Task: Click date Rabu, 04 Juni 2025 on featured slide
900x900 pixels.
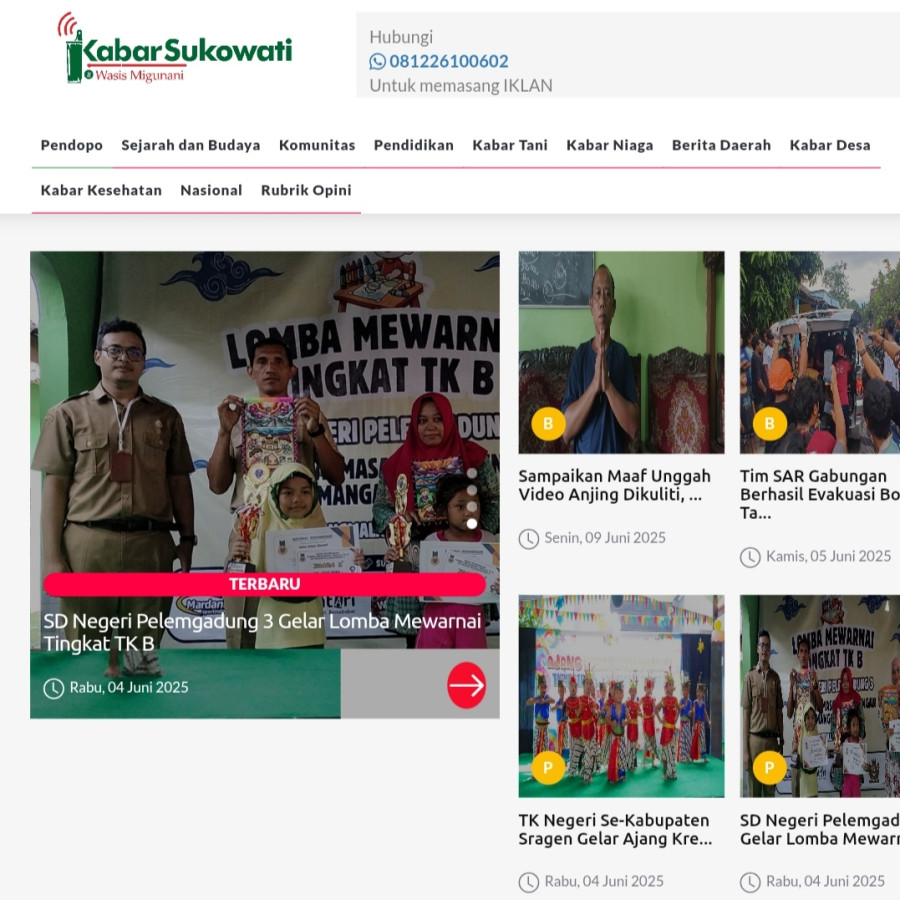Action: 129,688
